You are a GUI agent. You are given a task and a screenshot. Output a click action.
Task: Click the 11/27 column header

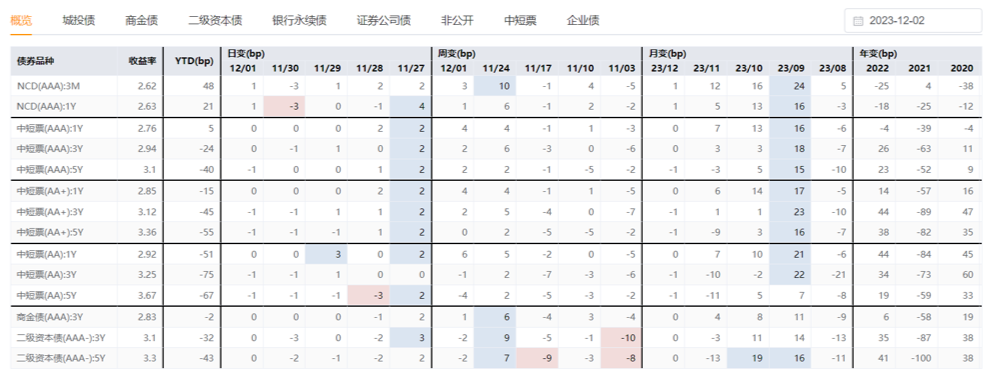[x=411, y=68]
